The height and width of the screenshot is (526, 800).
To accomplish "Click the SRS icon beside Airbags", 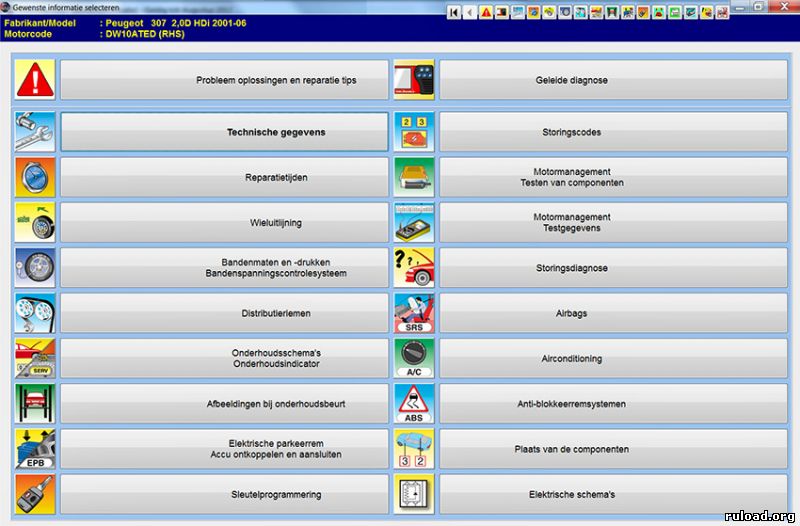I will point(414,313).
